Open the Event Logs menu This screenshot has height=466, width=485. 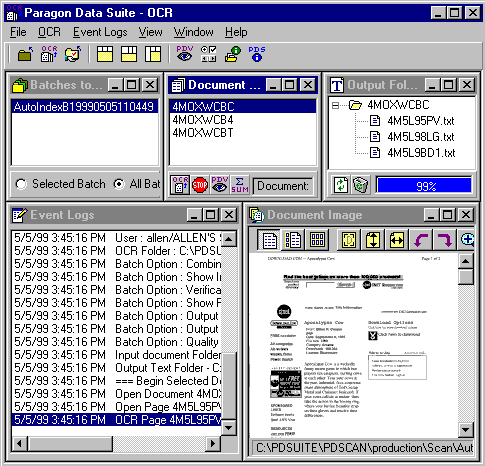click(100, 32)
